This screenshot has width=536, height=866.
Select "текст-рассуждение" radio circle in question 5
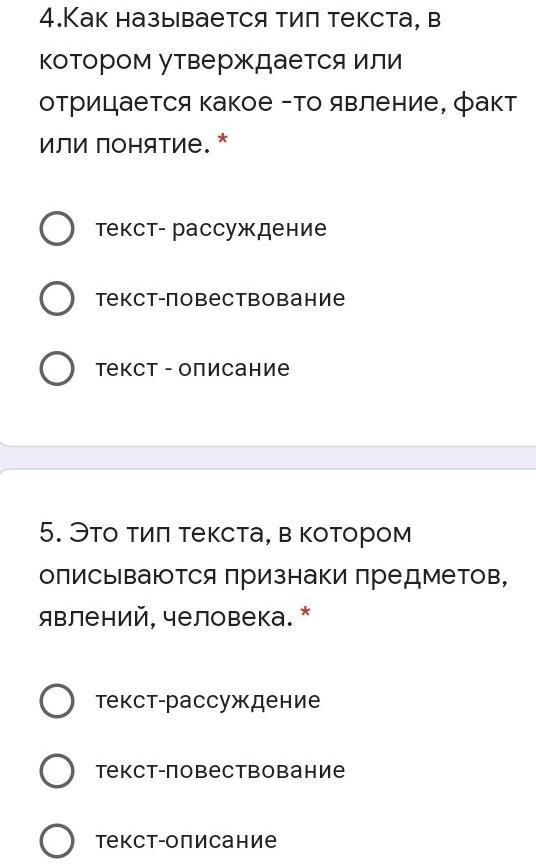(57, 700)
